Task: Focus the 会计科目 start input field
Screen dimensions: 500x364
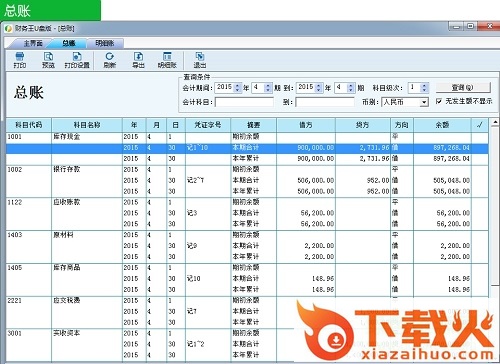Action: pos(244,102)
